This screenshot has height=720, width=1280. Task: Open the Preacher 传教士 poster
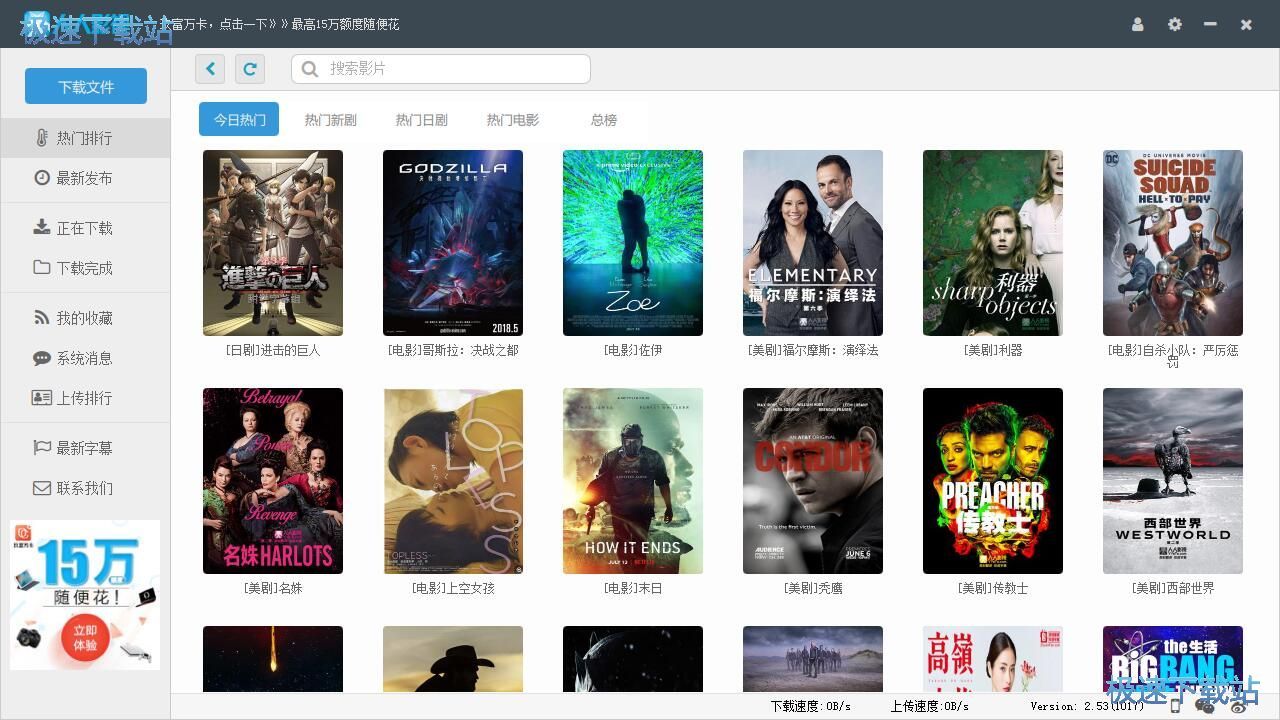(x=993, y=481)
